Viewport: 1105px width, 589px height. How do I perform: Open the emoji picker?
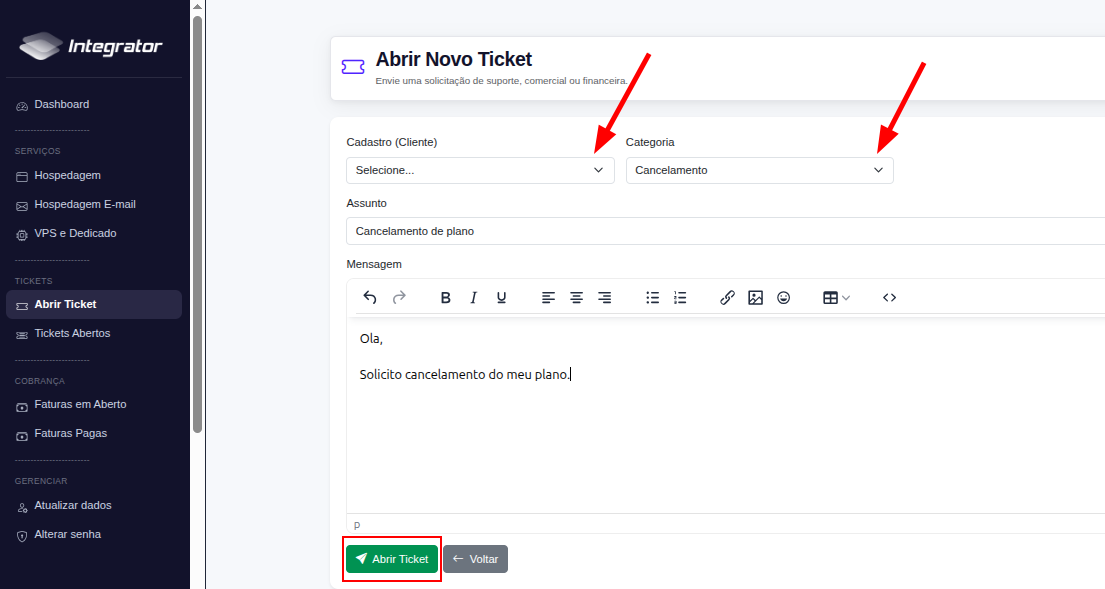(784, 298)
